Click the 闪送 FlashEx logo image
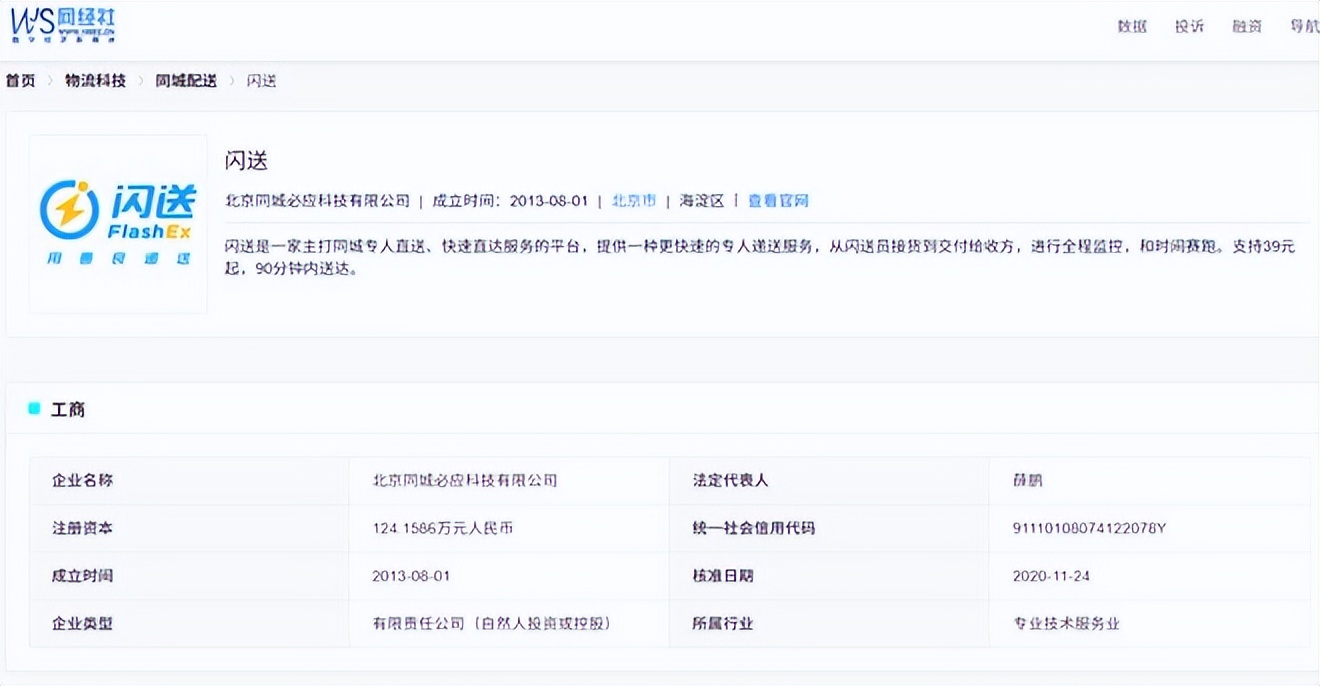Screen dimensions: 1320x686 point(118,224)
